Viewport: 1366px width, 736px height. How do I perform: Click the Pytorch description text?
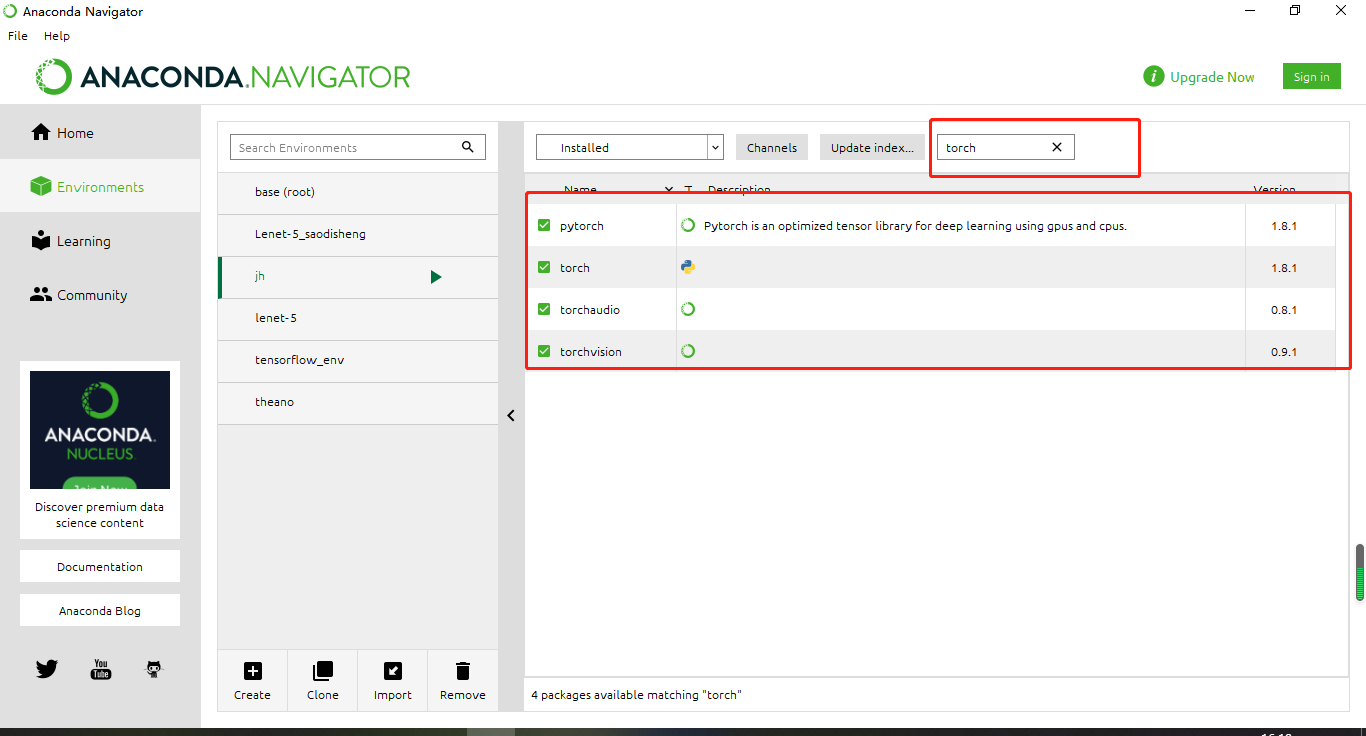915,226
